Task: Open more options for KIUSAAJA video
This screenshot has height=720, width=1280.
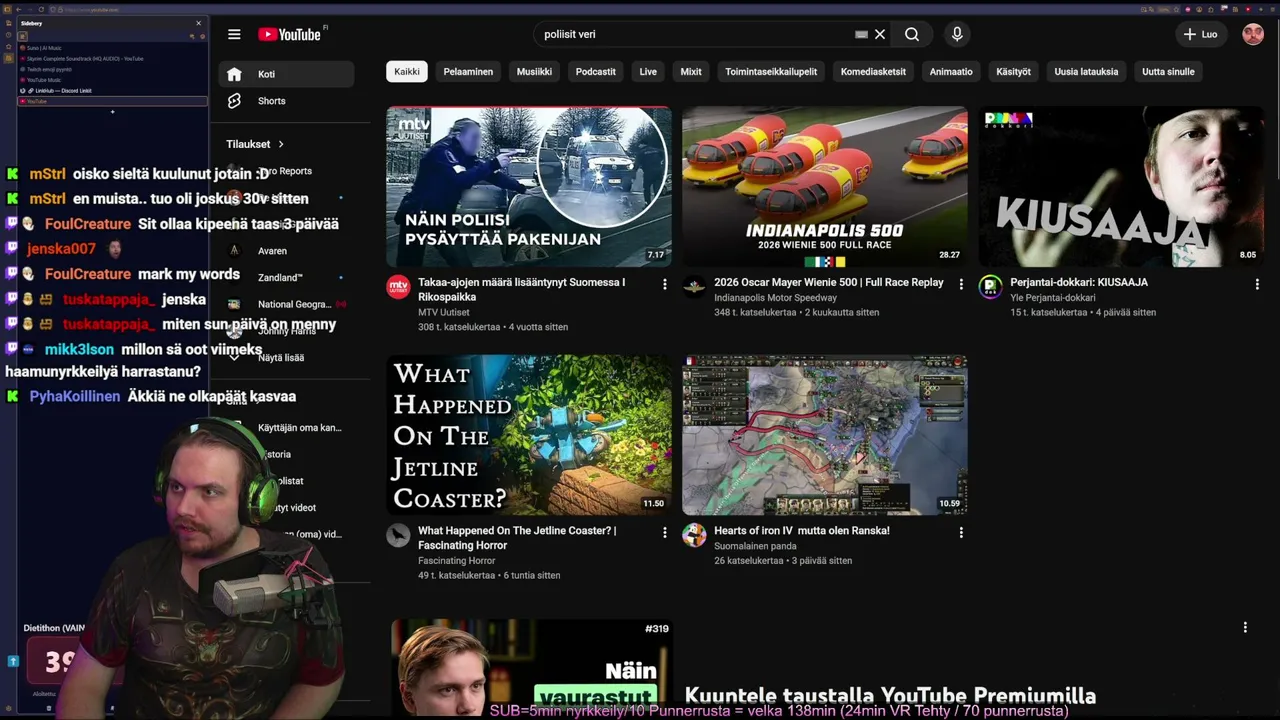Action: (x=1257, y=285)
